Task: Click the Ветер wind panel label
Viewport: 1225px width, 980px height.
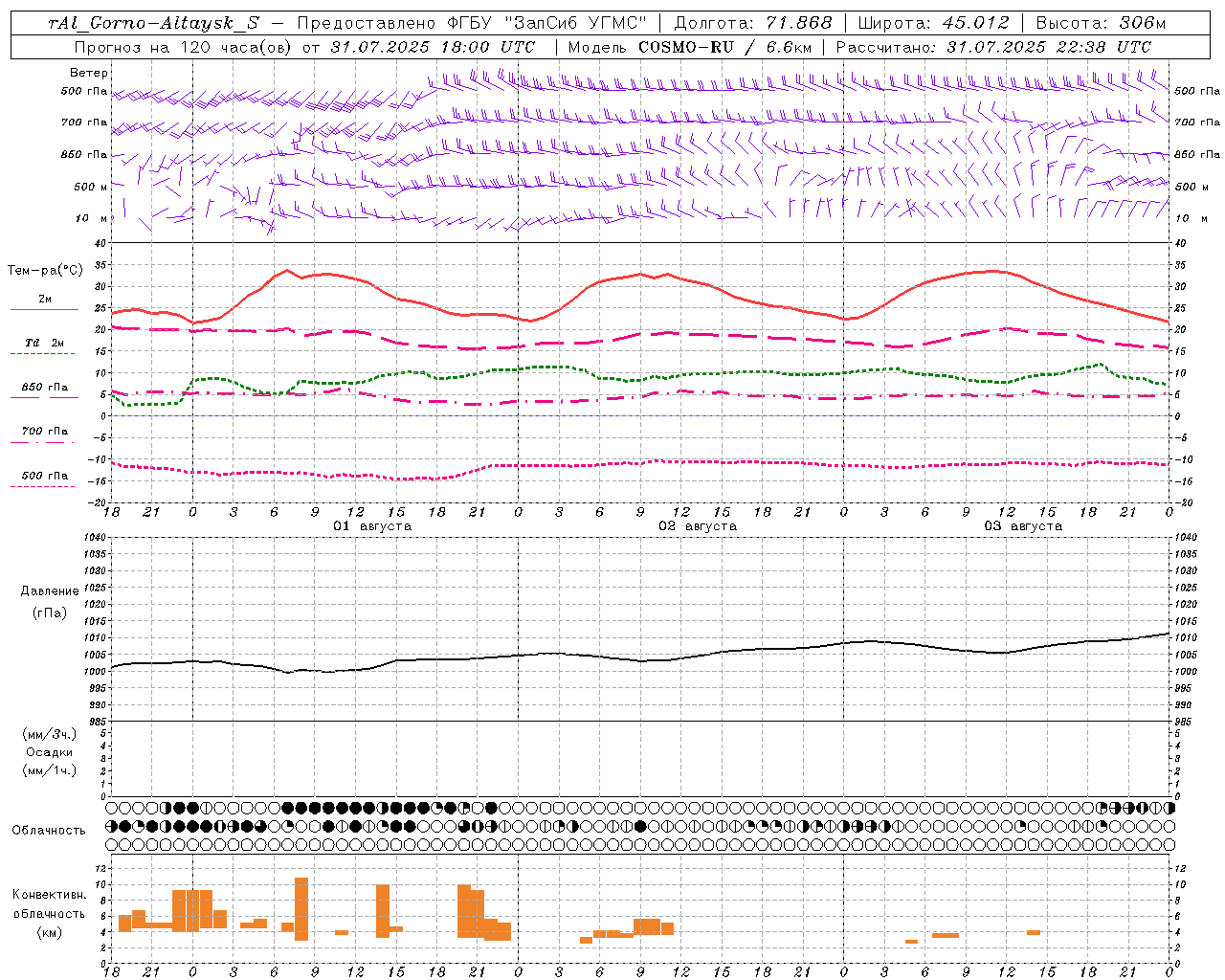Action: (89, 73)
